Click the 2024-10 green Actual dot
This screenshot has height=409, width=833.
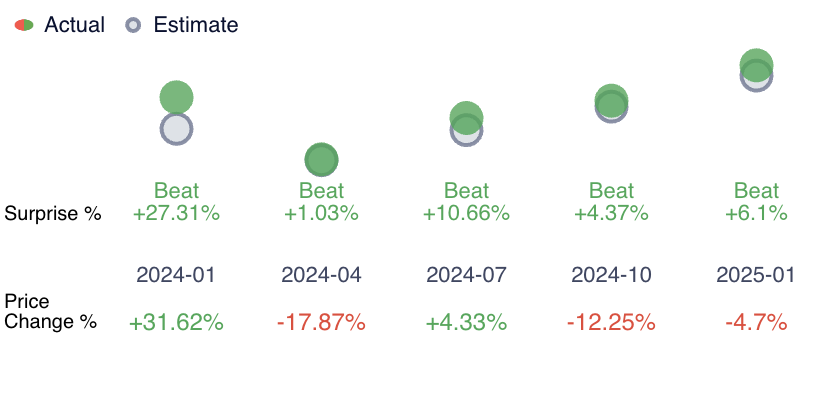point(611,99)
